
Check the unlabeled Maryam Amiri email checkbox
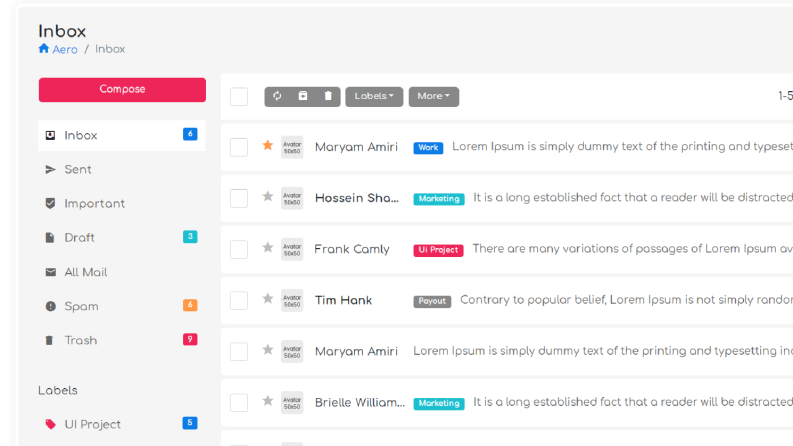239,351
